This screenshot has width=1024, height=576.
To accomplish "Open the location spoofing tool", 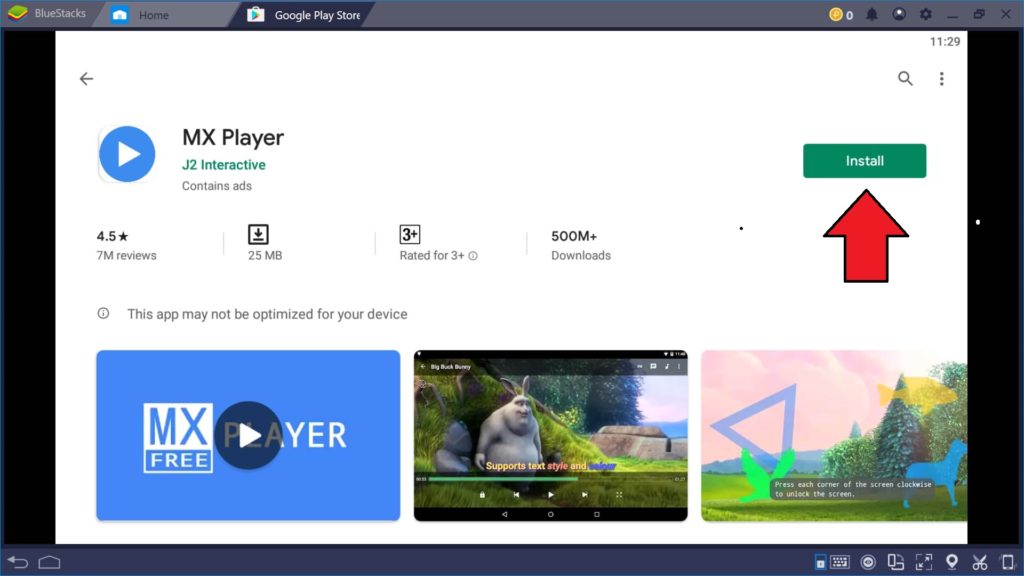I will point(952,562).
